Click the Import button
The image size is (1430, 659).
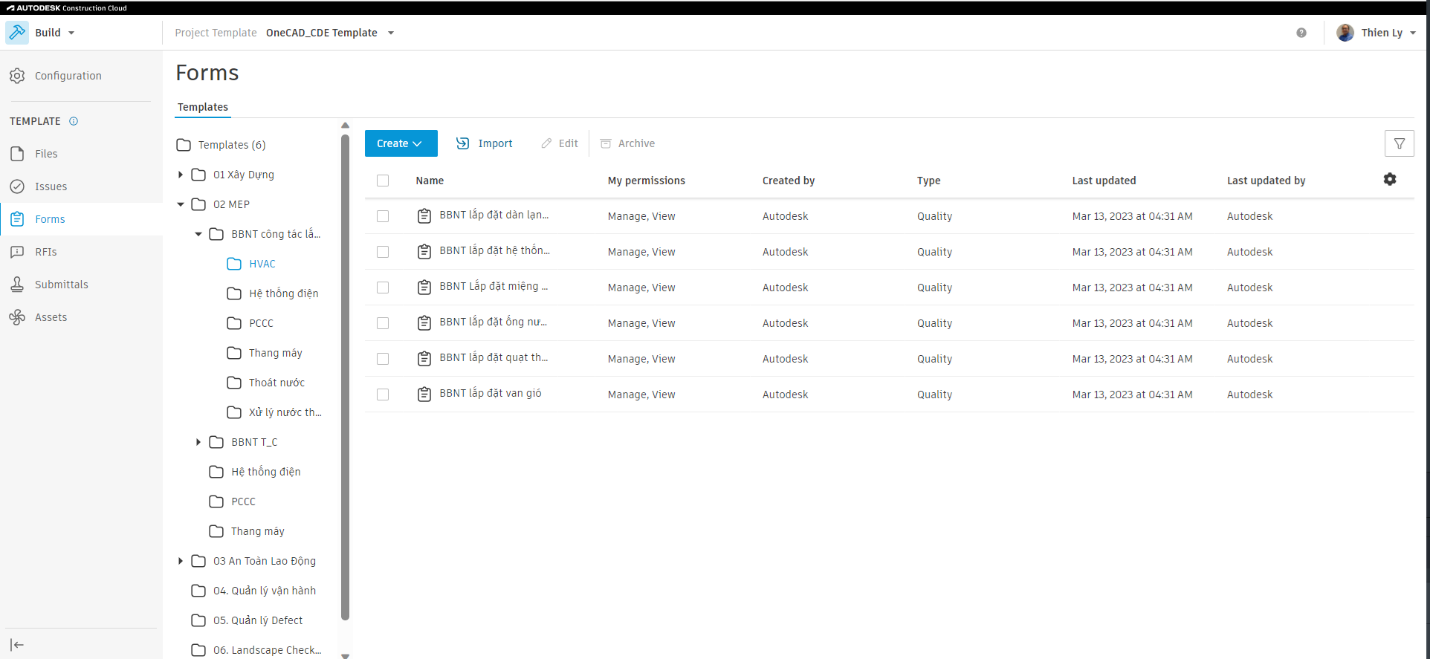(484, 143)
